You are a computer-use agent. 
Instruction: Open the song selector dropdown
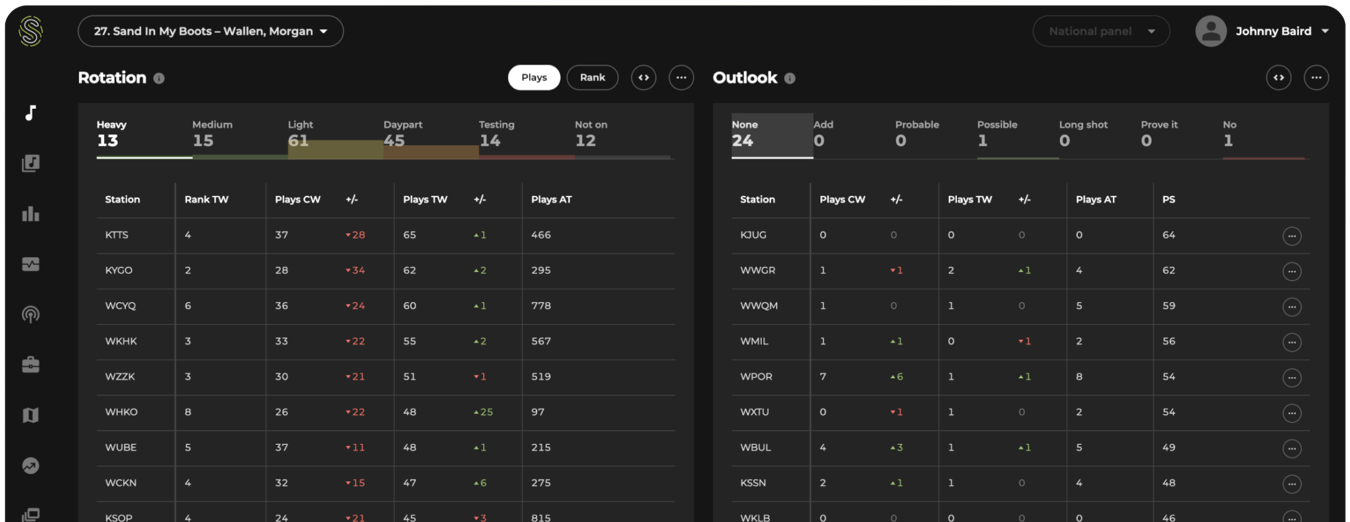211,31
